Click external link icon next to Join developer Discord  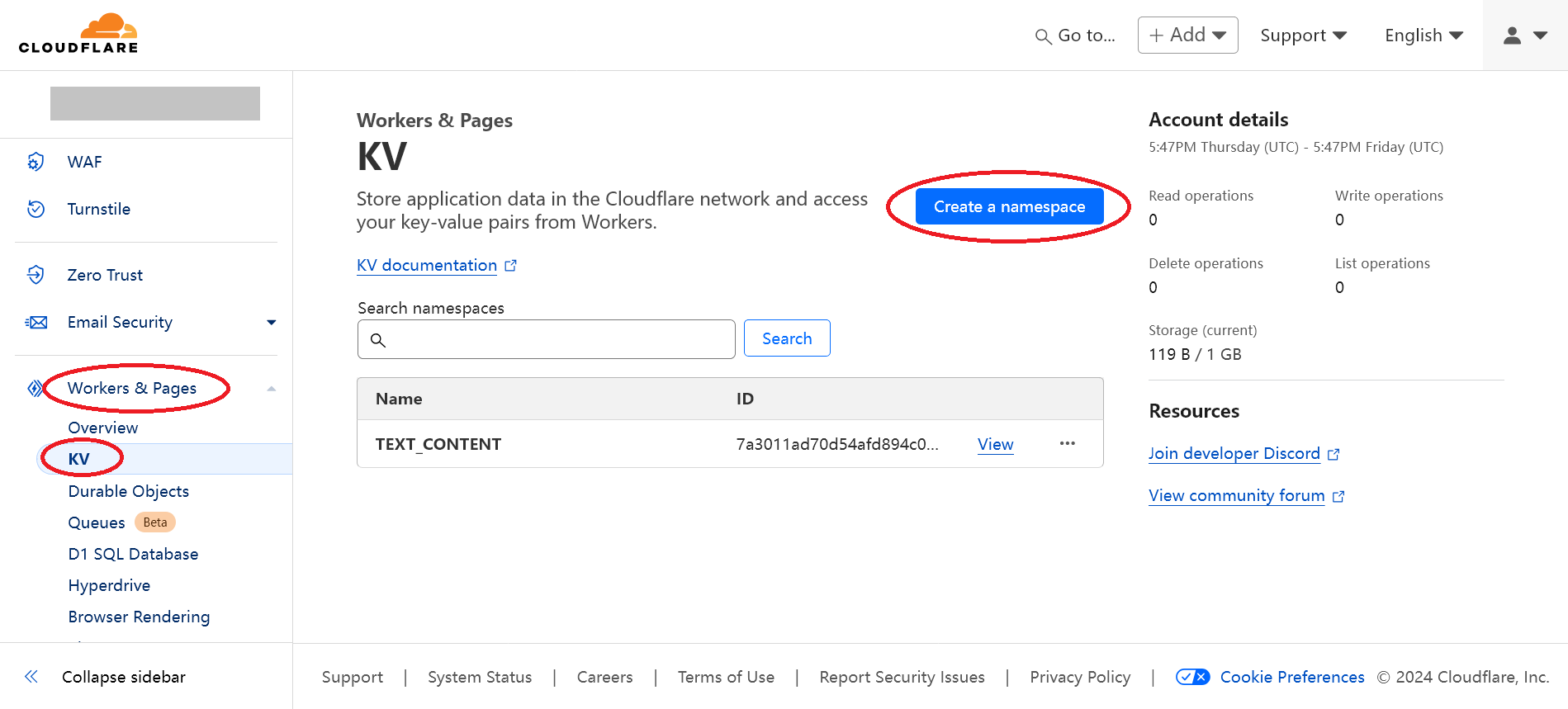1334,454
